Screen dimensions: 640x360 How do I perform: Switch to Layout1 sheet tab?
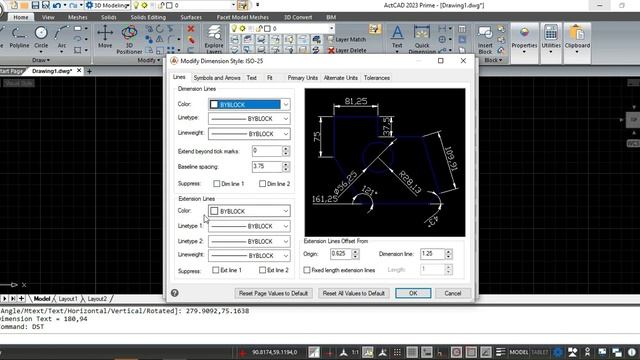(68, 299)
